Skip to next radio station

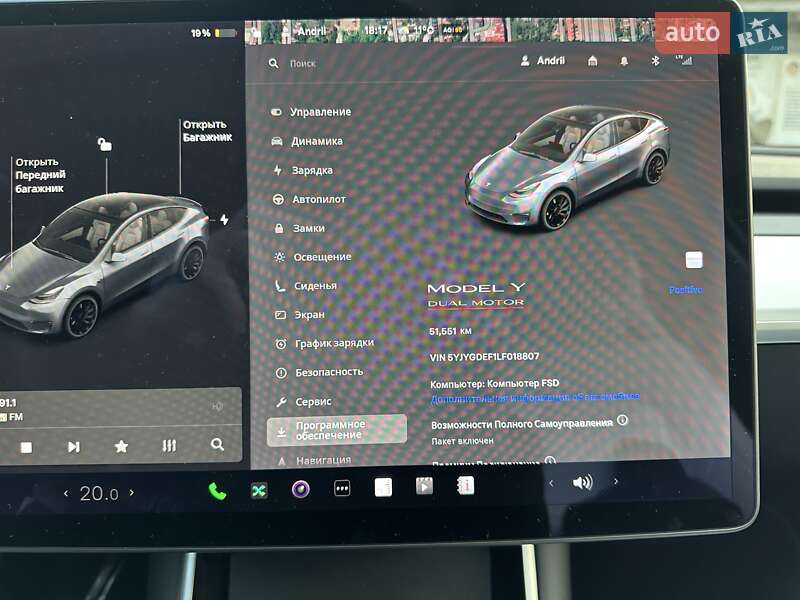click(74, 447)
